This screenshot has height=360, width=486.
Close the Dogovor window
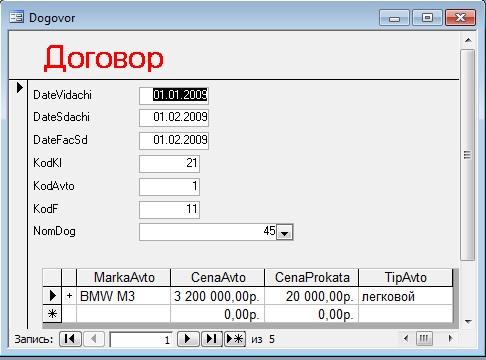[460, 17]
